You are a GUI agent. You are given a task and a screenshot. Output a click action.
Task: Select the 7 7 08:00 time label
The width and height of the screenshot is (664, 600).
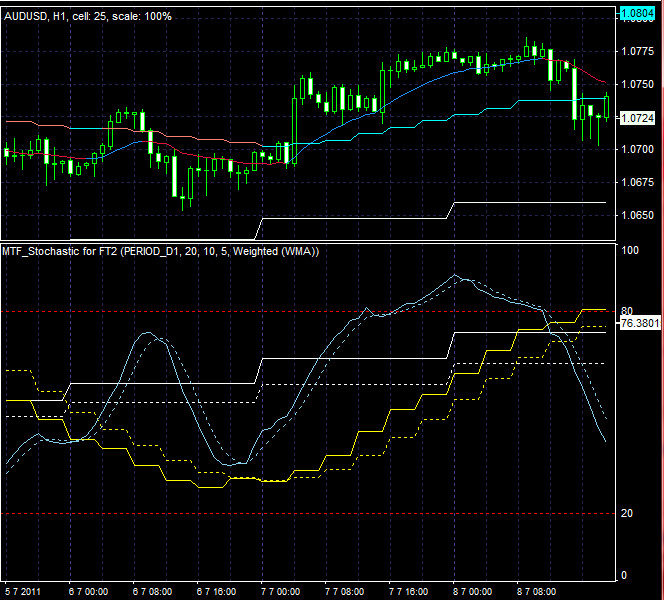tap(344, 592)
